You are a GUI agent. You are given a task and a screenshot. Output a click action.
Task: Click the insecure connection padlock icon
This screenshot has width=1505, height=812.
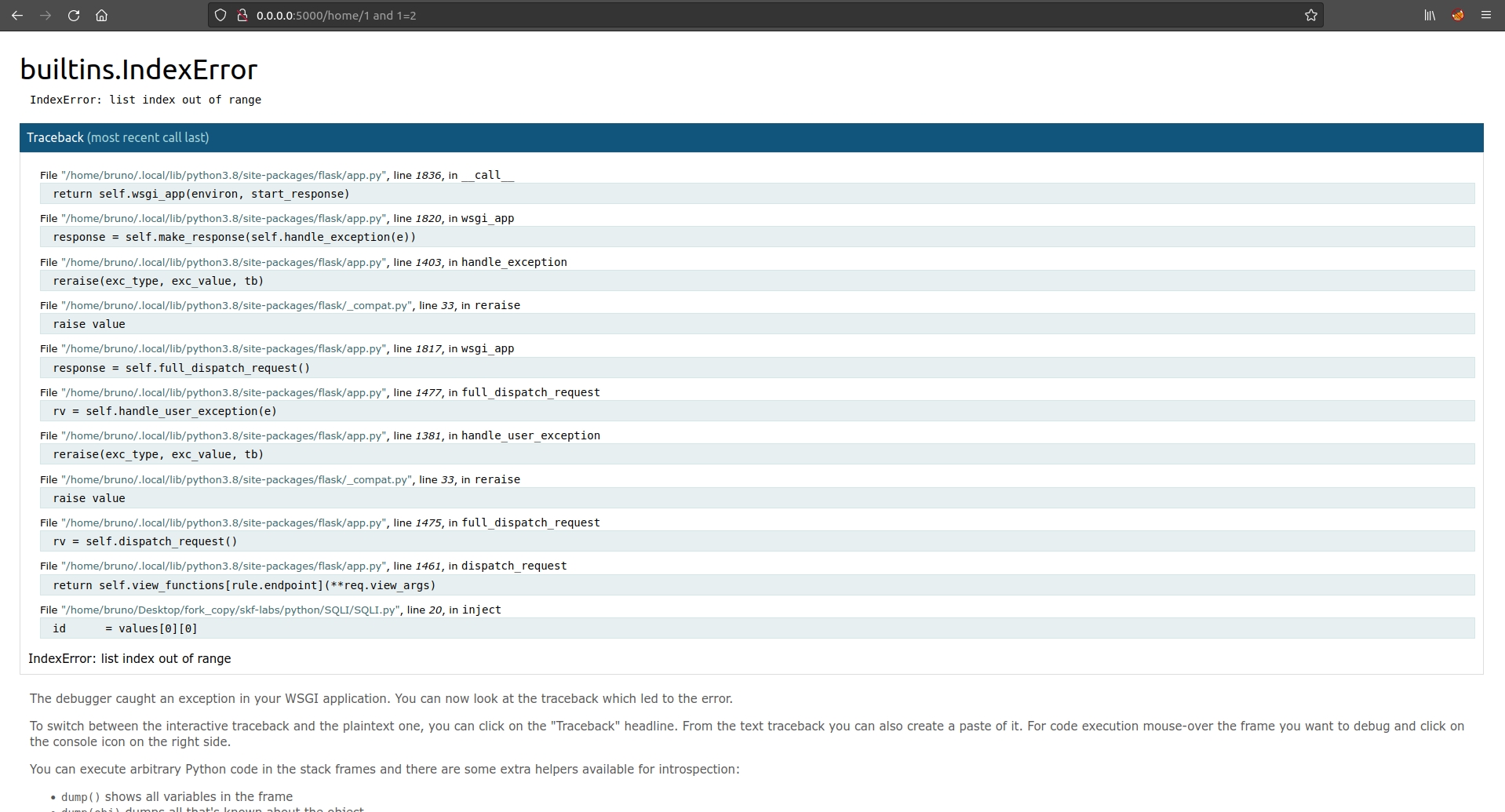coord(242,15)
